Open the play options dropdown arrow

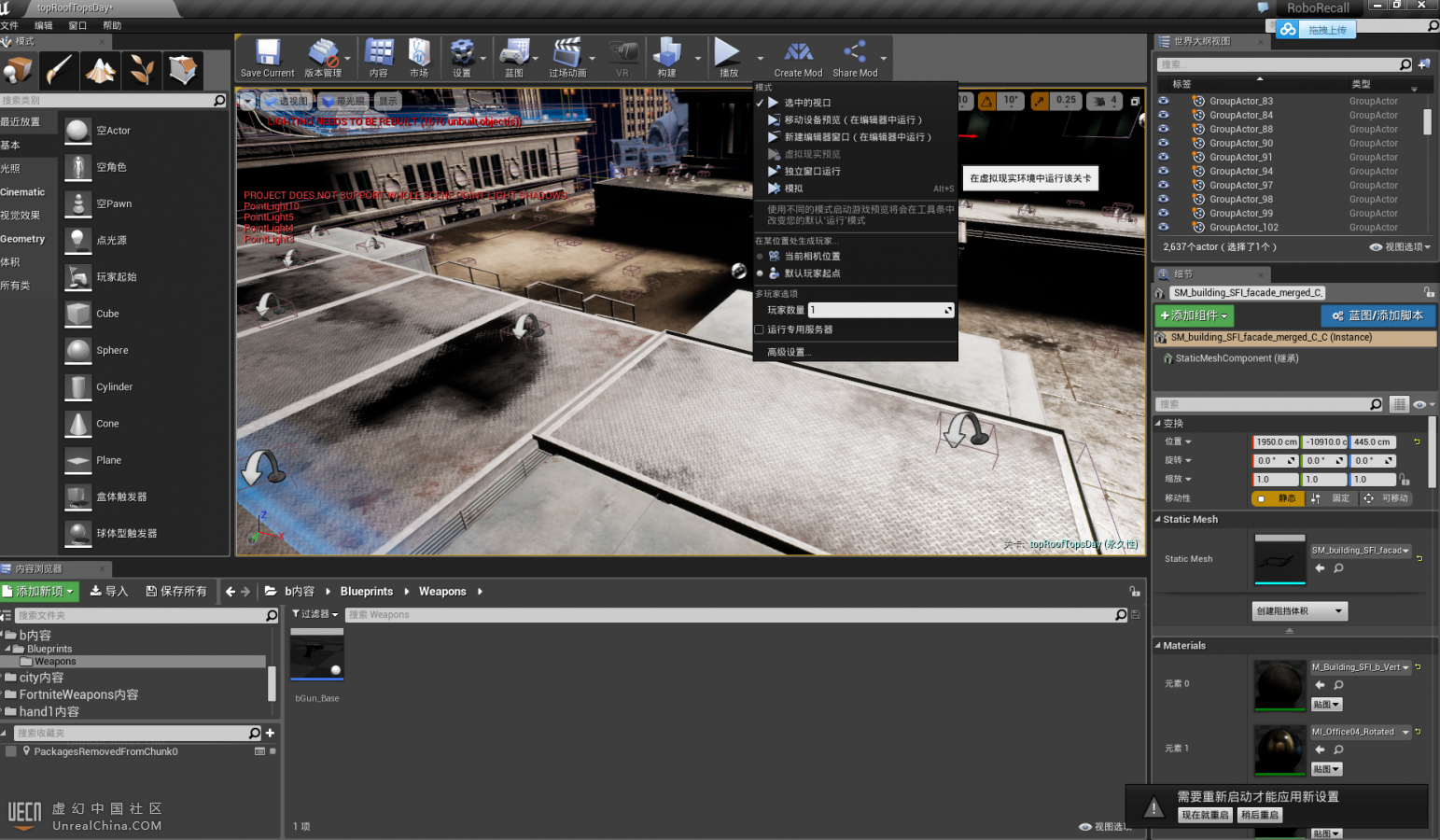pyautogui.click(x=760, y=59)
